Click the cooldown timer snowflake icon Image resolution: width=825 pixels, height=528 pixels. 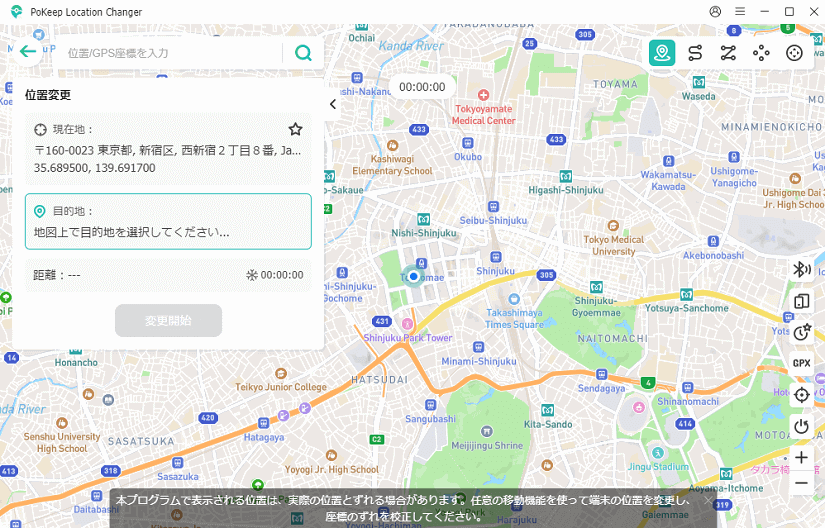point(252,275)
